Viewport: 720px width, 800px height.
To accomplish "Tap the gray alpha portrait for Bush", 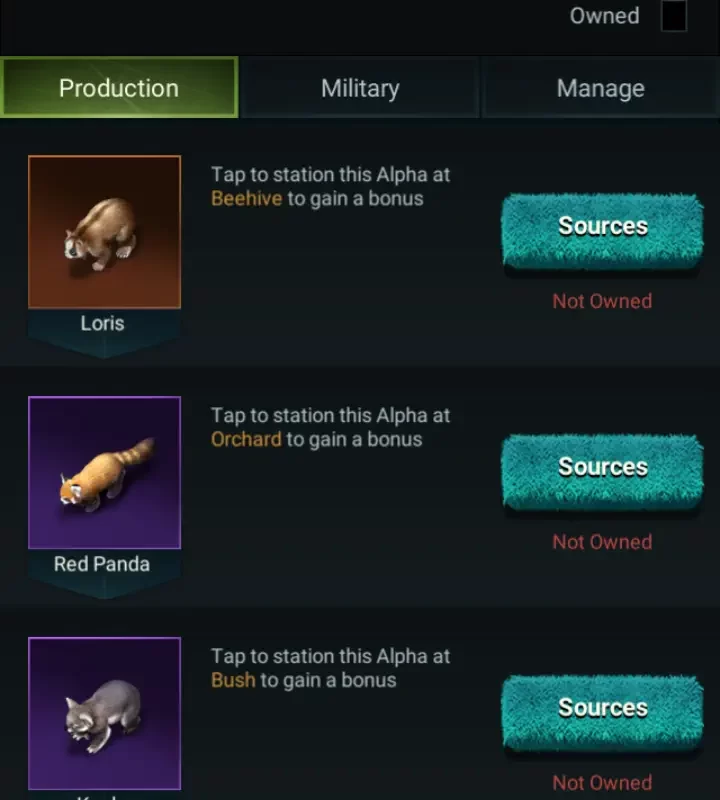I will pos(104,713).
